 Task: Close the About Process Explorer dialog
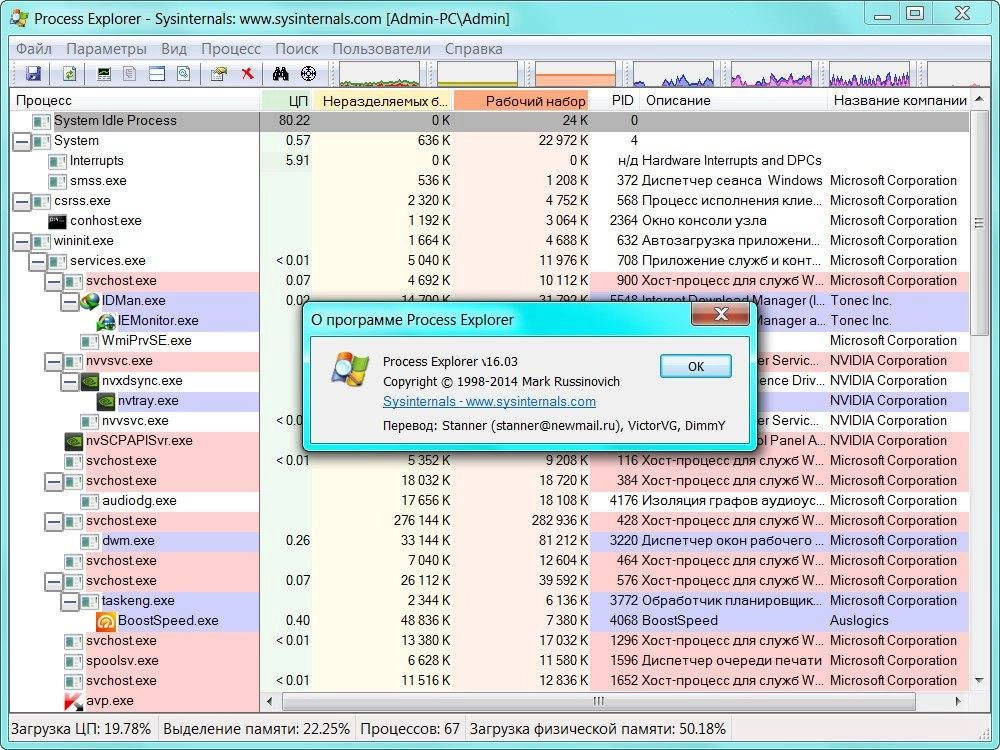tap(721, 314)
